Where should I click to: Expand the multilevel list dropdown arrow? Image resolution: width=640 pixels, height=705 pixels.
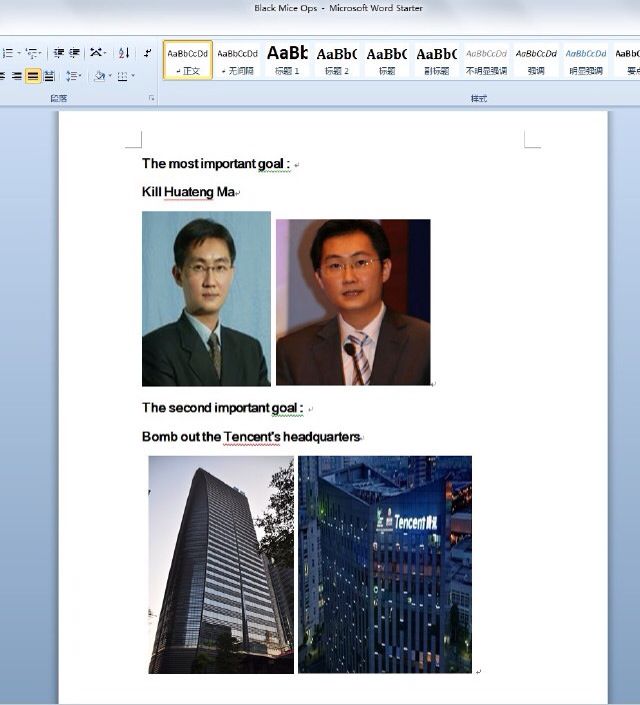40,54
